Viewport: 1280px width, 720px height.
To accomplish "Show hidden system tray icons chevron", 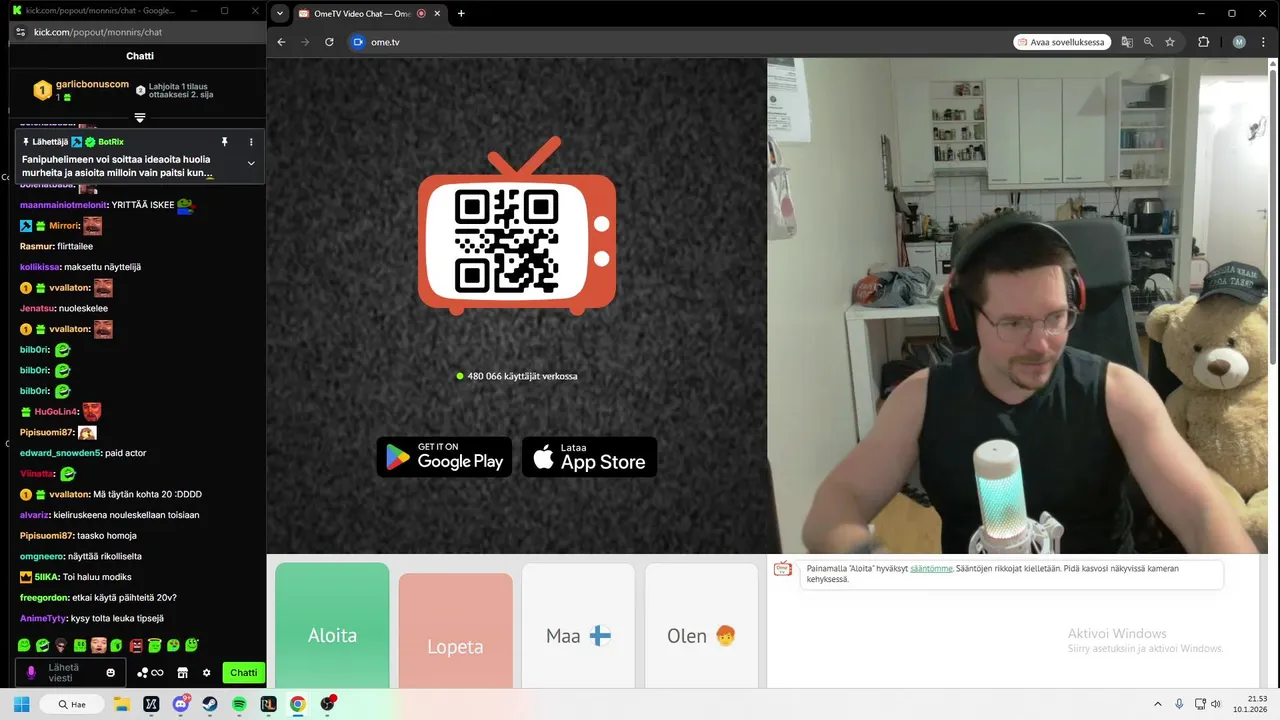I will click(x=1158, y=704).
